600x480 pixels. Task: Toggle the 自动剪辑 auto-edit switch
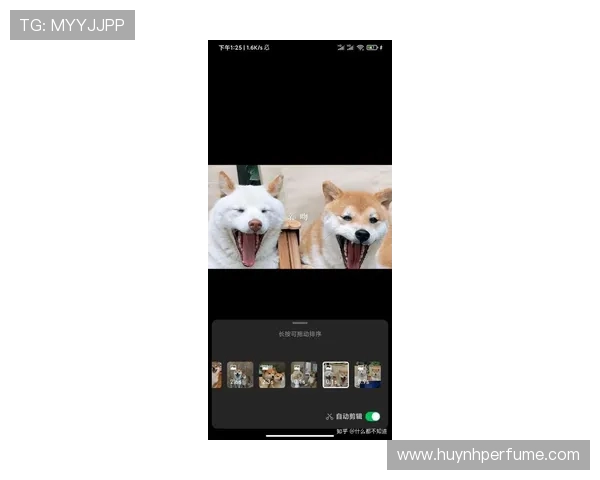(373, 416)
